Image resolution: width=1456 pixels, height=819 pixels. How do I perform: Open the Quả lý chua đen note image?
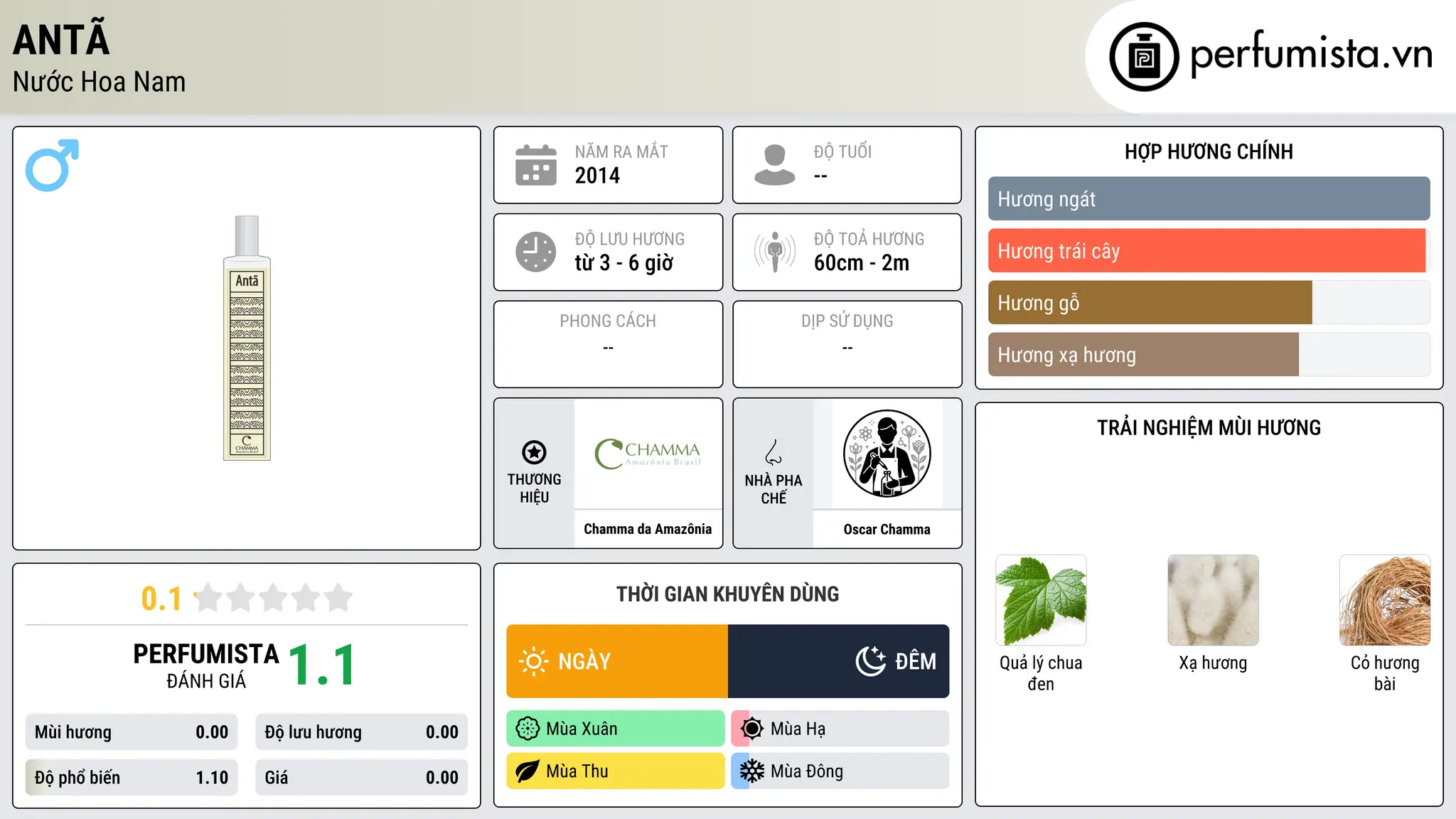(1041, 600)
